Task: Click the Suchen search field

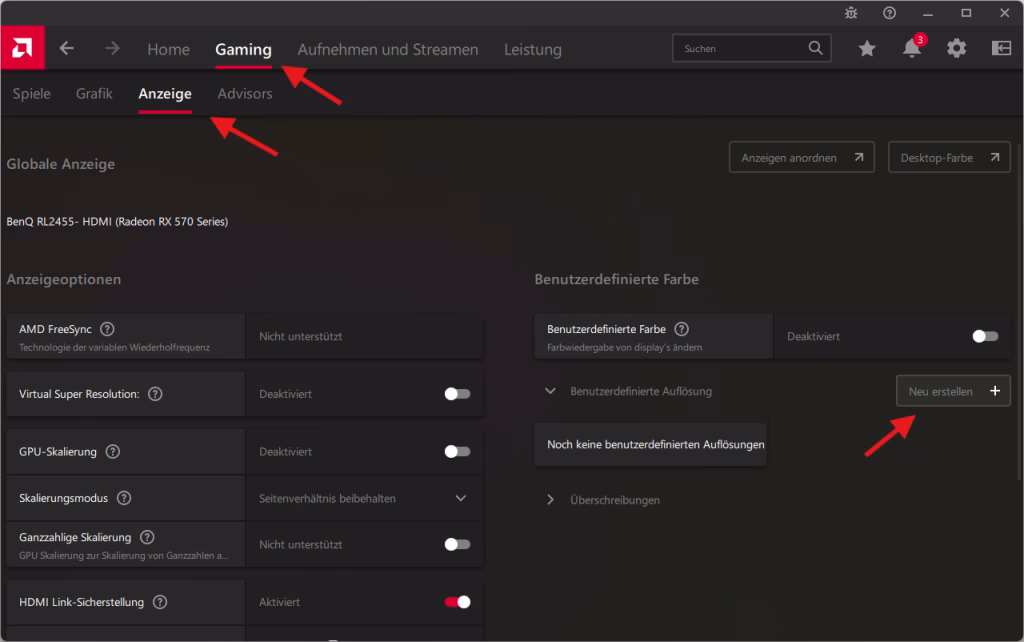Action: [x=750, y=47]
